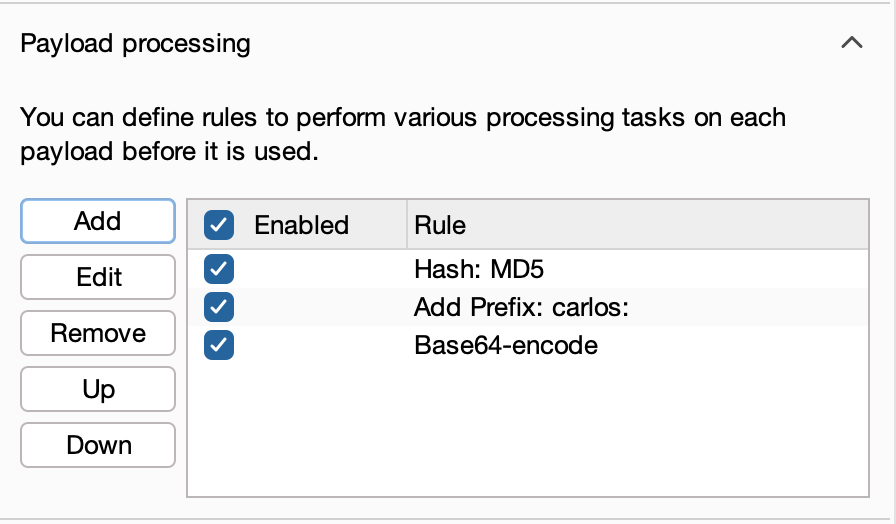This screenshot has width=896, height=524.
Task: Toggle the Enabled header checkbox
Action: [219, 225]
